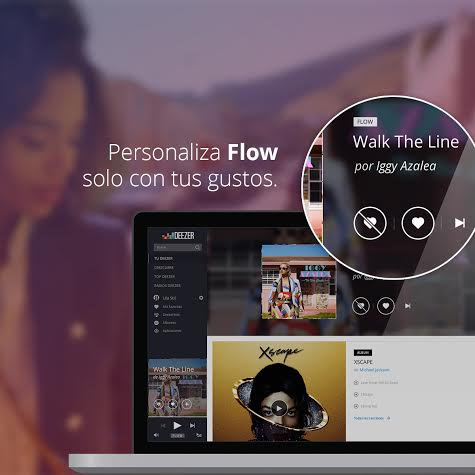Screen dimensions: 475x475
Task: Open the blue all-songs link below the tracks
Action: point(369,418)
